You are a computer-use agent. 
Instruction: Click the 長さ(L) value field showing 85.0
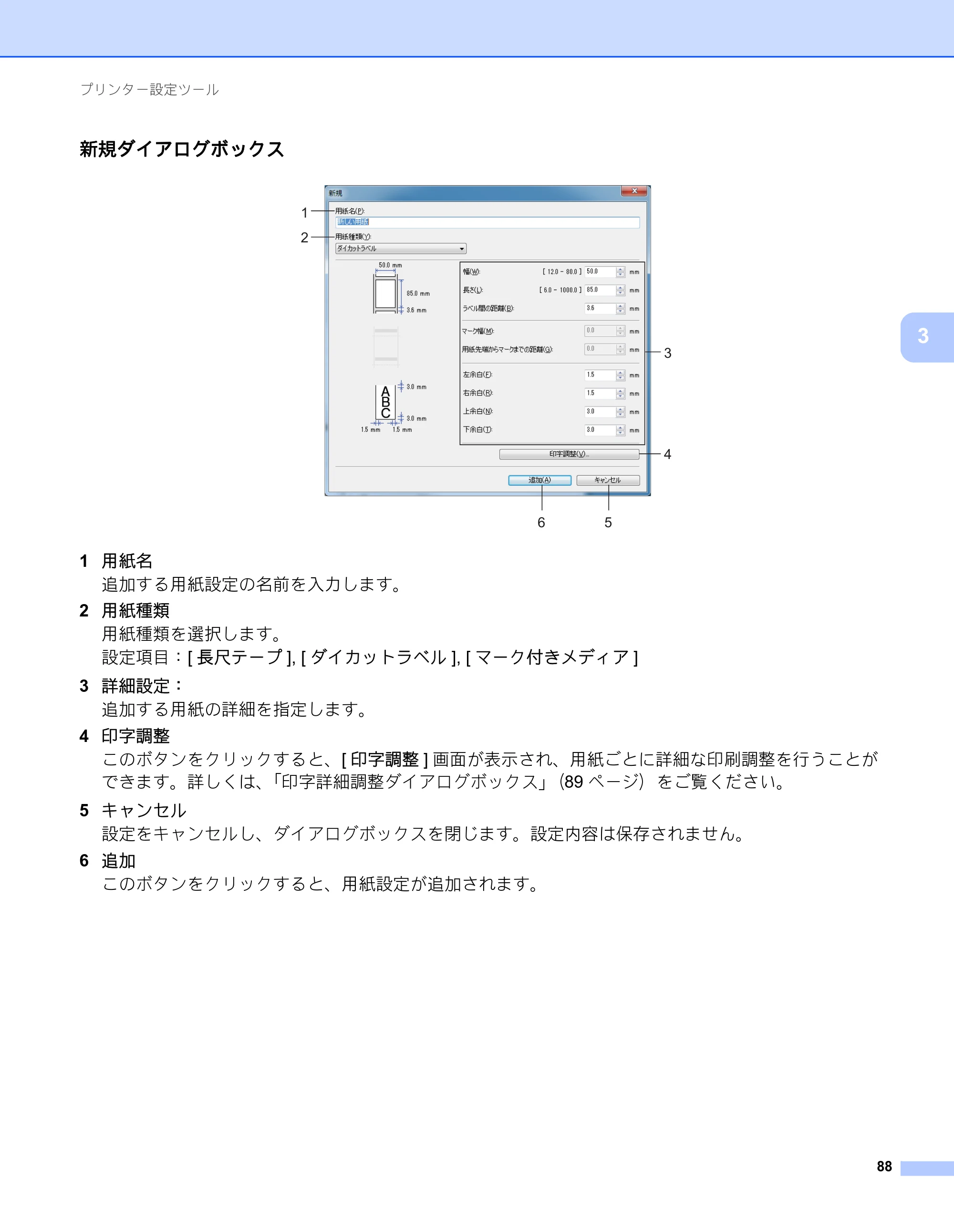pyautogui.click(x=600, y=290)
